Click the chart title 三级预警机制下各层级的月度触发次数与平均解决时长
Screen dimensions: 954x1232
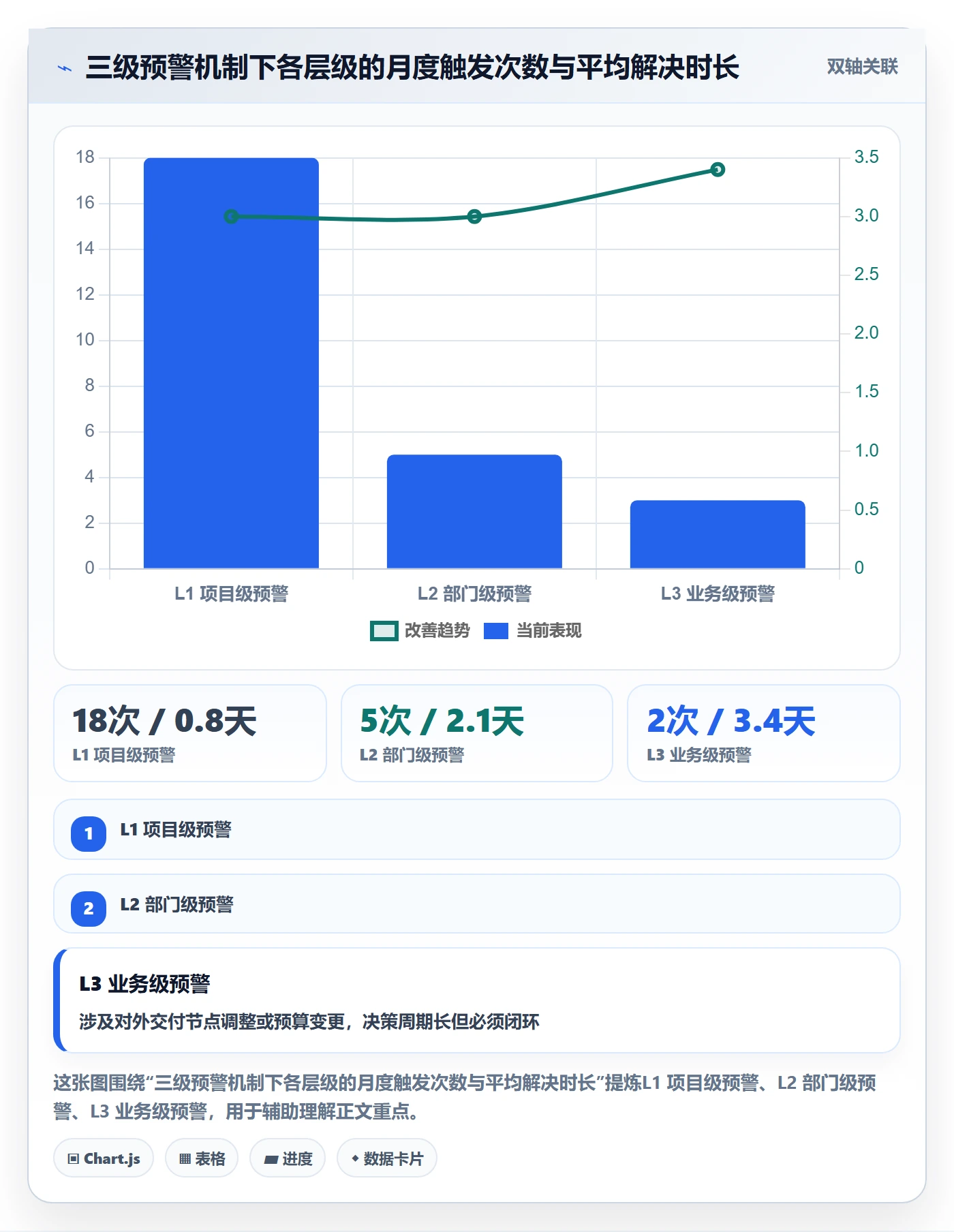(412, 67)
